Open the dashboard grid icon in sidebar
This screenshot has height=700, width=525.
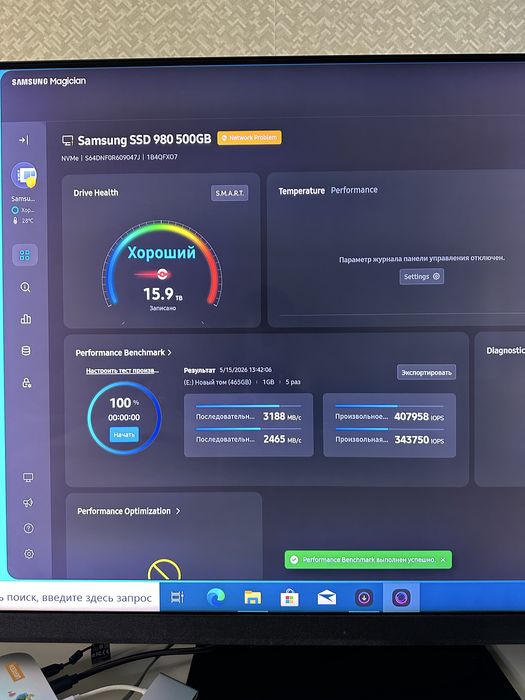(25, 255)
